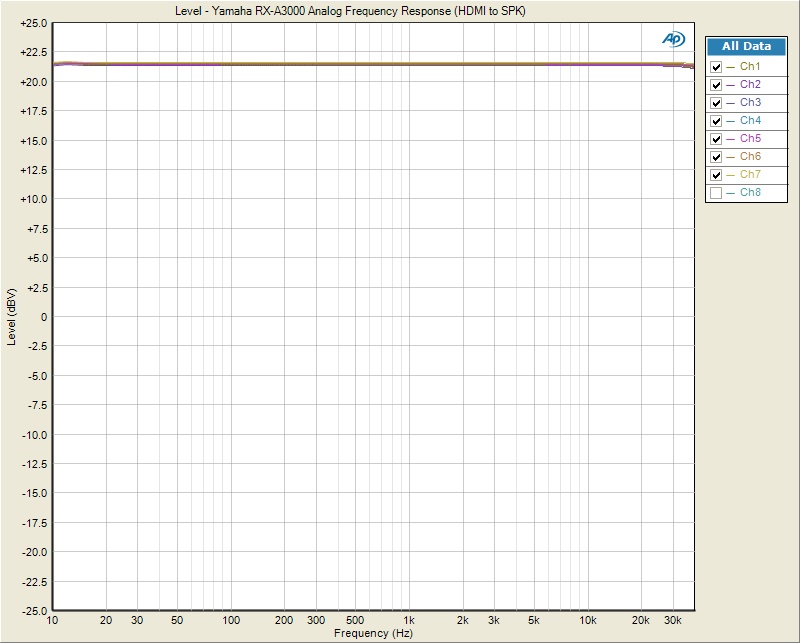Toggle the Ch3 trace visibility checkbox
Screen dimensions: 800x643
(x=716, y=103)
